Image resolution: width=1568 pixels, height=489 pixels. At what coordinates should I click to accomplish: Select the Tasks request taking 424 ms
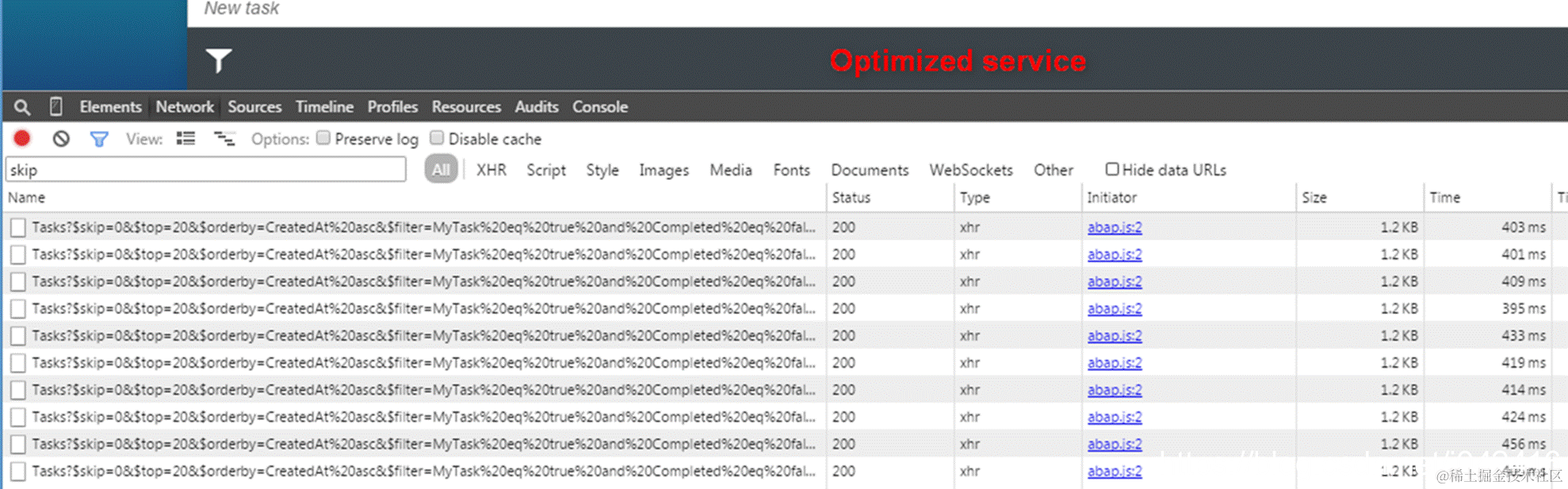[x=424, y=417]
